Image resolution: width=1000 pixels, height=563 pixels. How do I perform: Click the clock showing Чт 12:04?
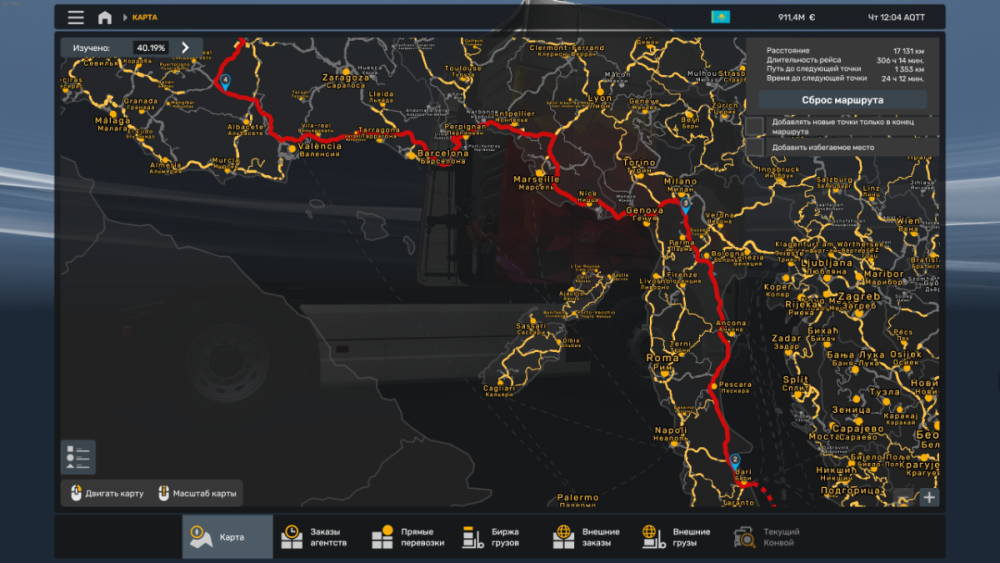896,17
